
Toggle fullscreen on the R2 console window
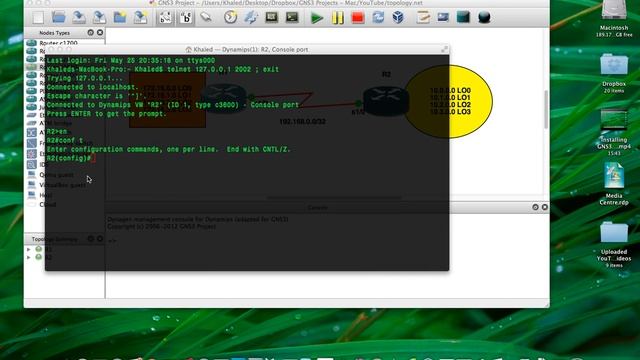tap(444, 49)
